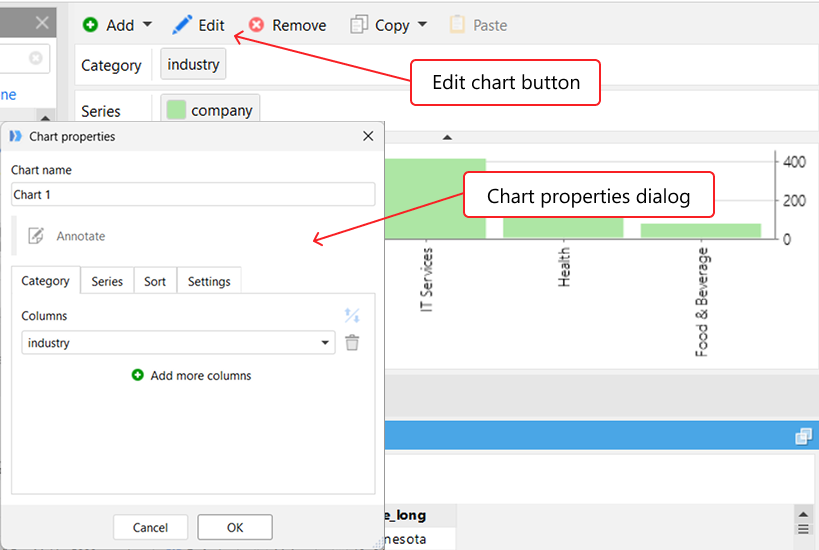Click the Chart properties dialog app icon
Viewport: 819px width, 550px height.
pyautogui.click(x=16, y=136)
